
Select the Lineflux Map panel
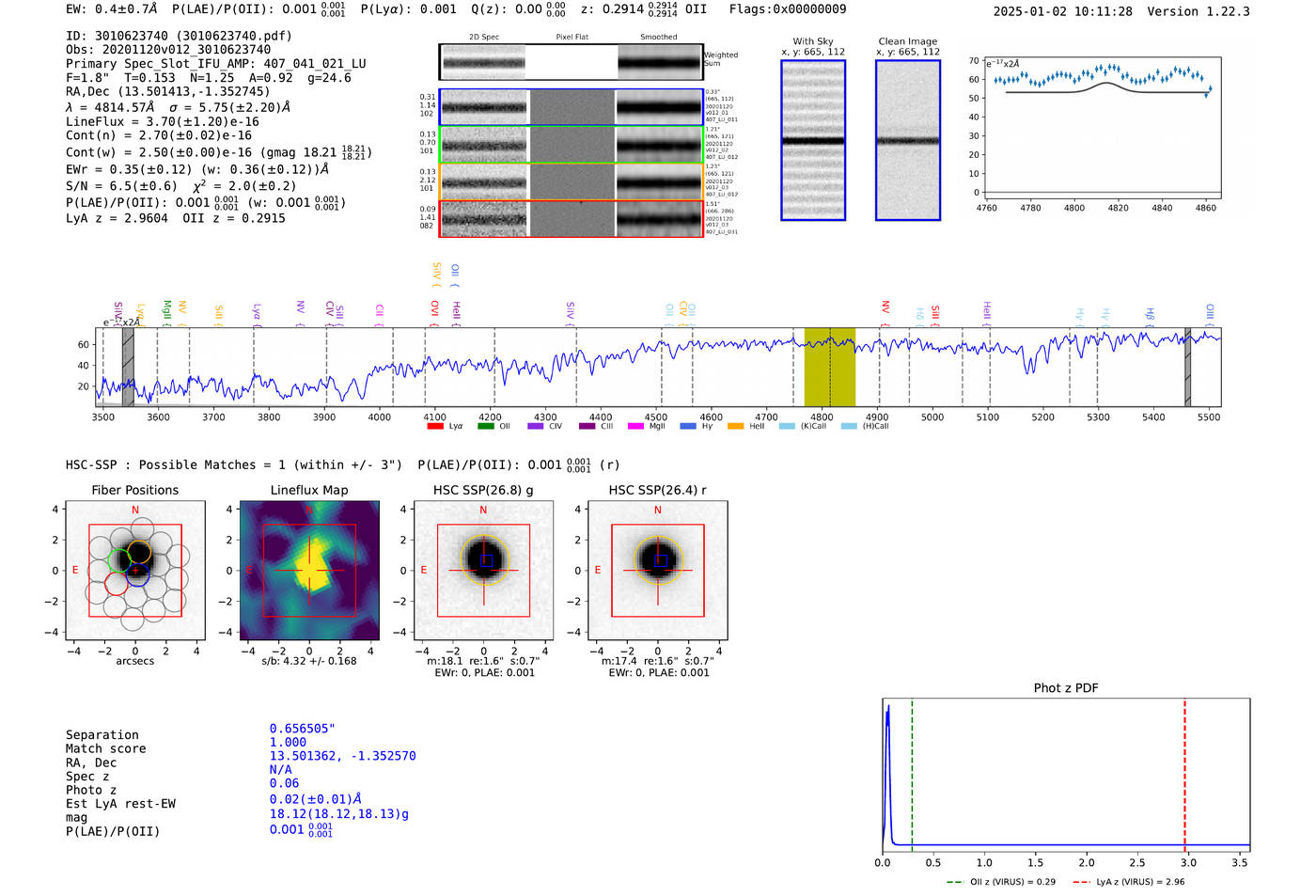tap(309, 571)
